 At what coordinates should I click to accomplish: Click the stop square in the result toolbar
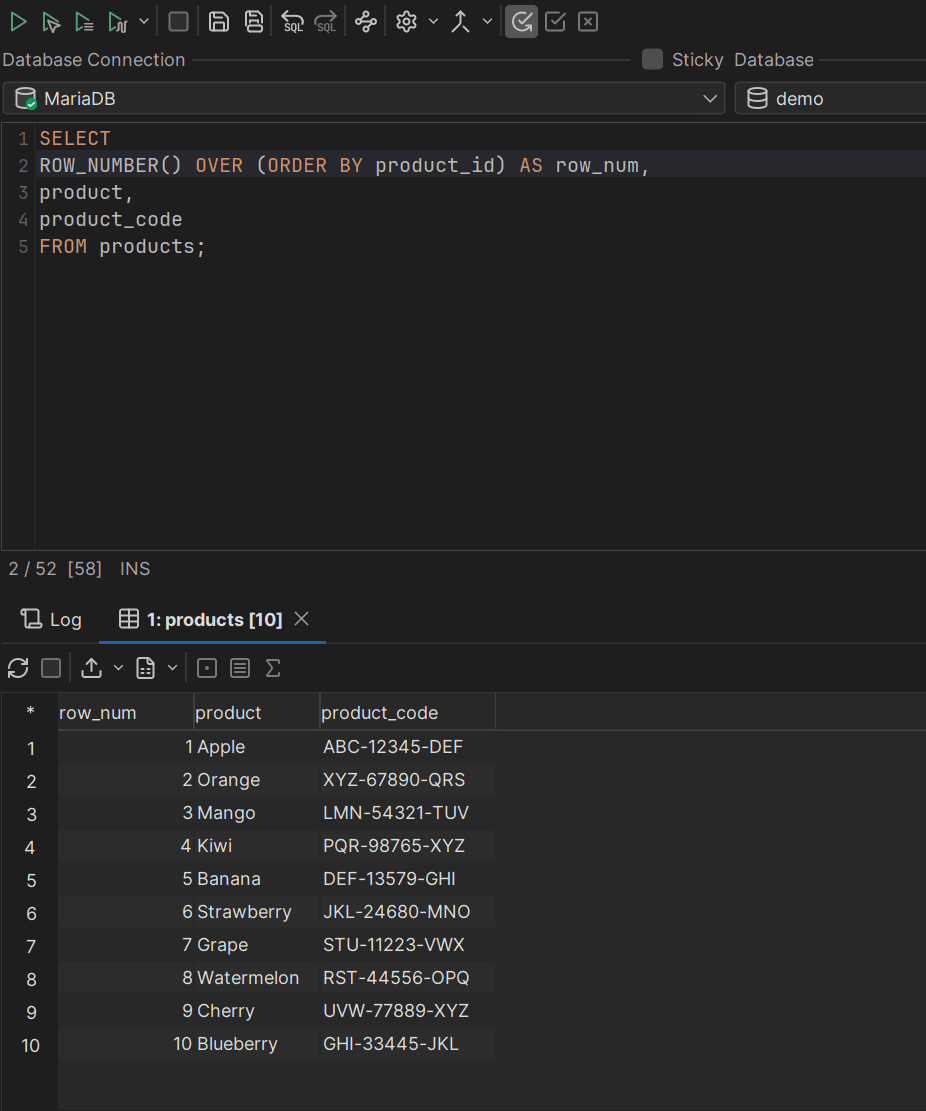coord(51,668)
